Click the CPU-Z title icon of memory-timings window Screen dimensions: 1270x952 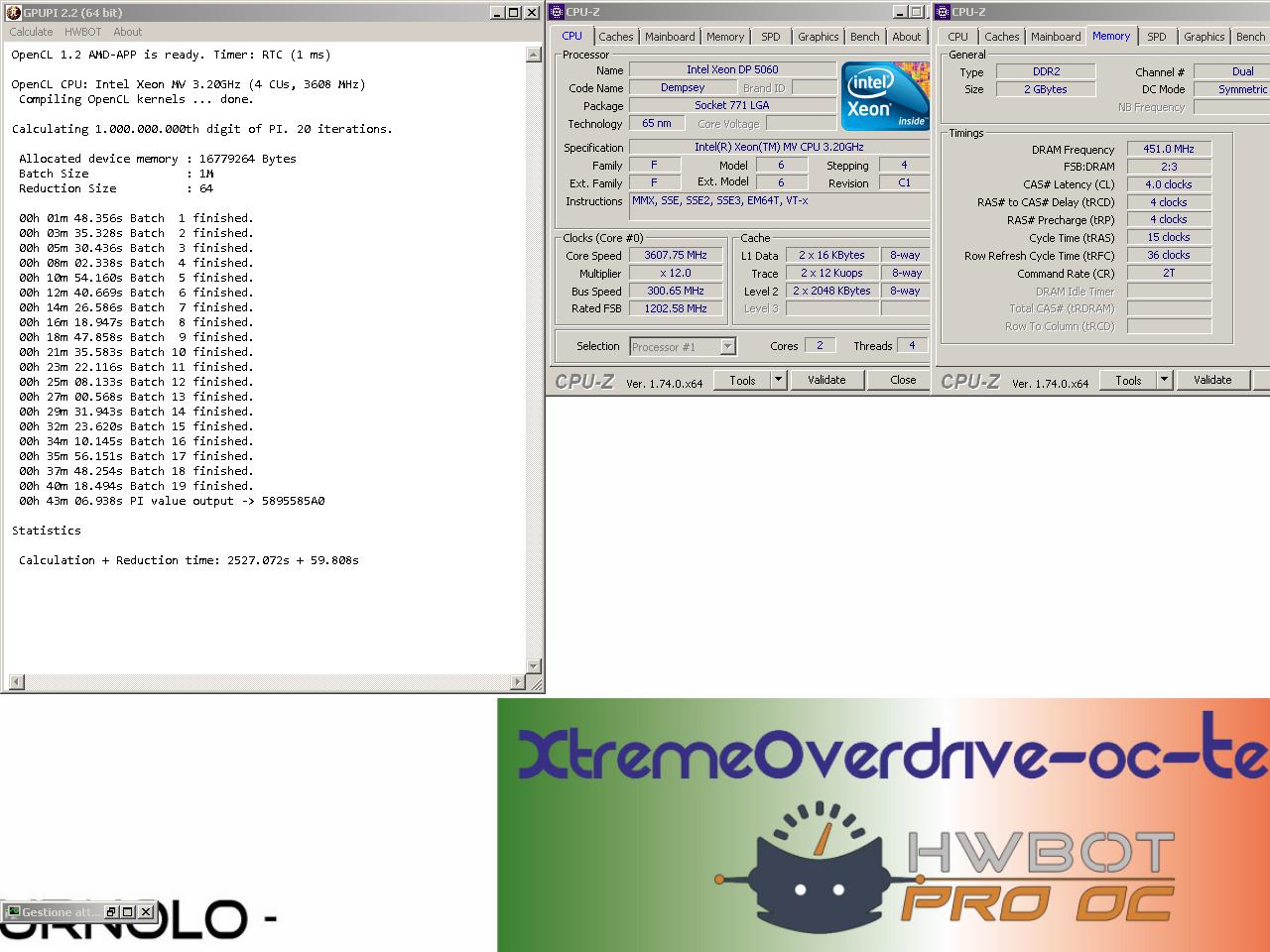944,12
